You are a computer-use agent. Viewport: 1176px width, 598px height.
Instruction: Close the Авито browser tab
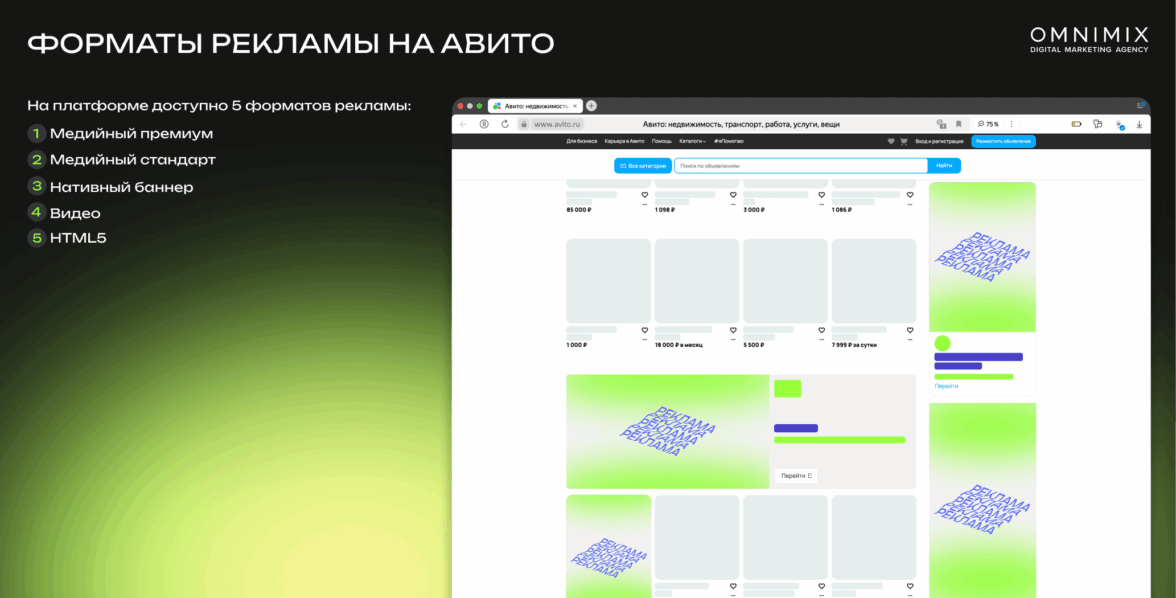575,106
